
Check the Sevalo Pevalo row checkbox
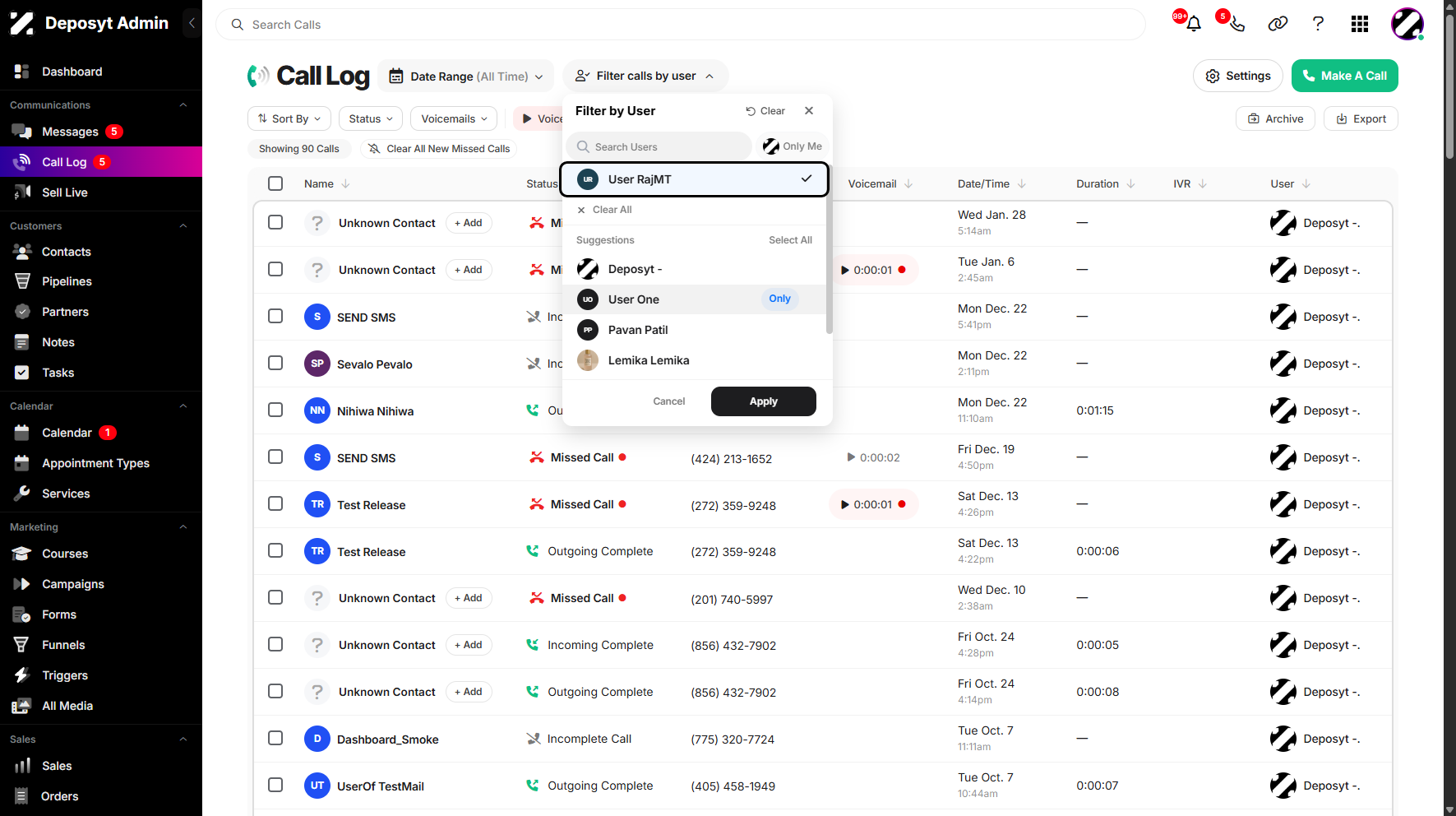pyautogui.click(x=275, y=363)
